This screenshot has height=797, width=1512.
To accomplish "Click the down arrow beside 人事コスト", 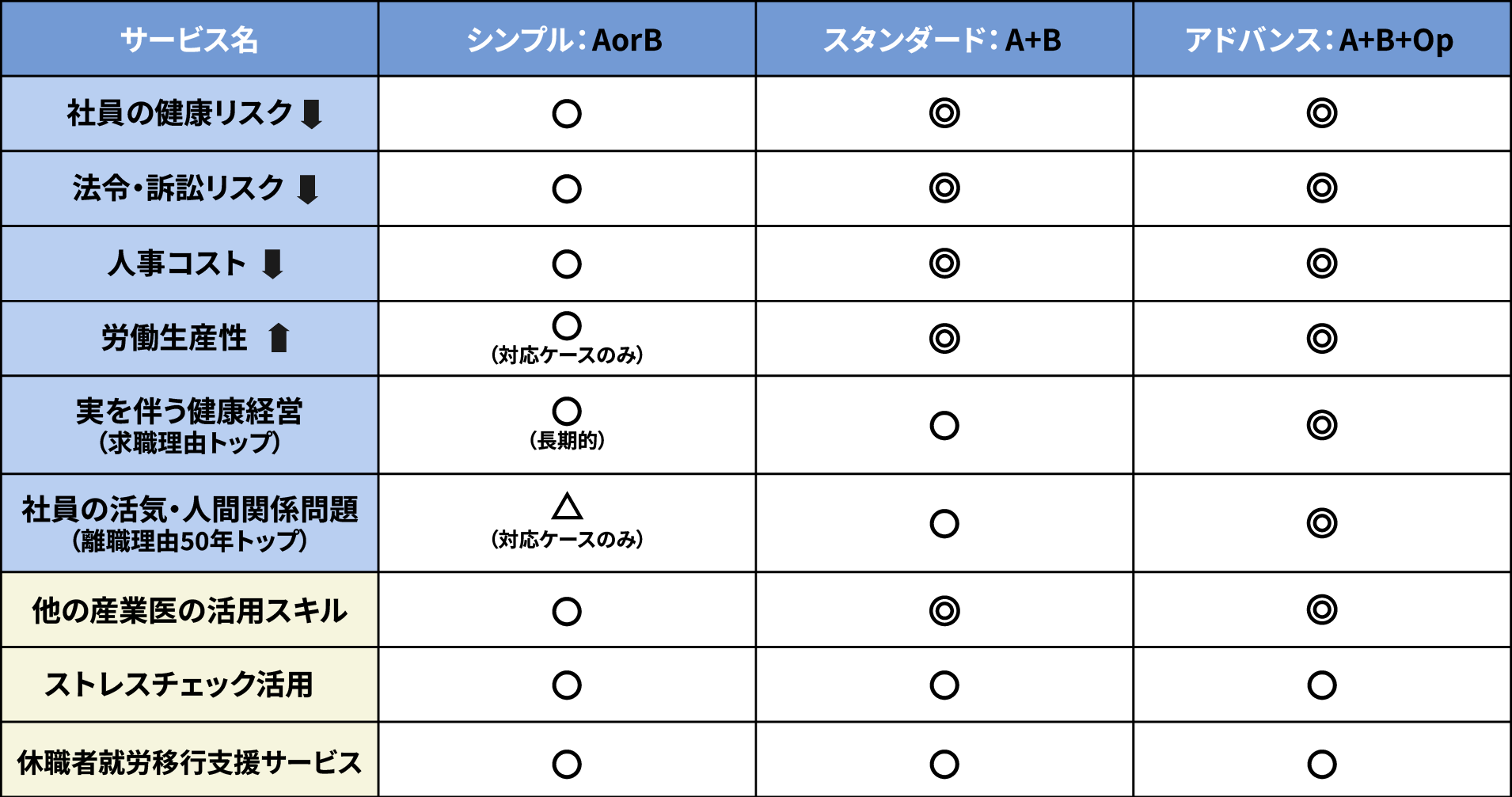I will click(x=272, y=264).
